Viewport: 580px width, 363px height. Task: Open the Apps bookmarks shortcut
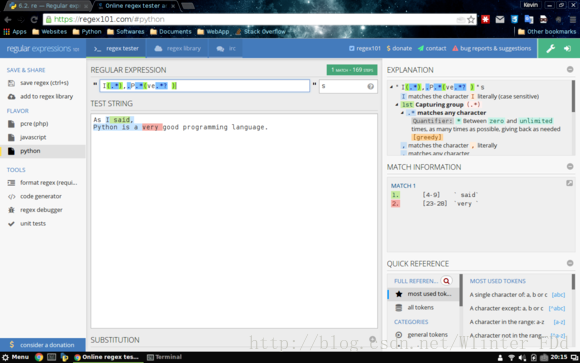click(15, 32)
